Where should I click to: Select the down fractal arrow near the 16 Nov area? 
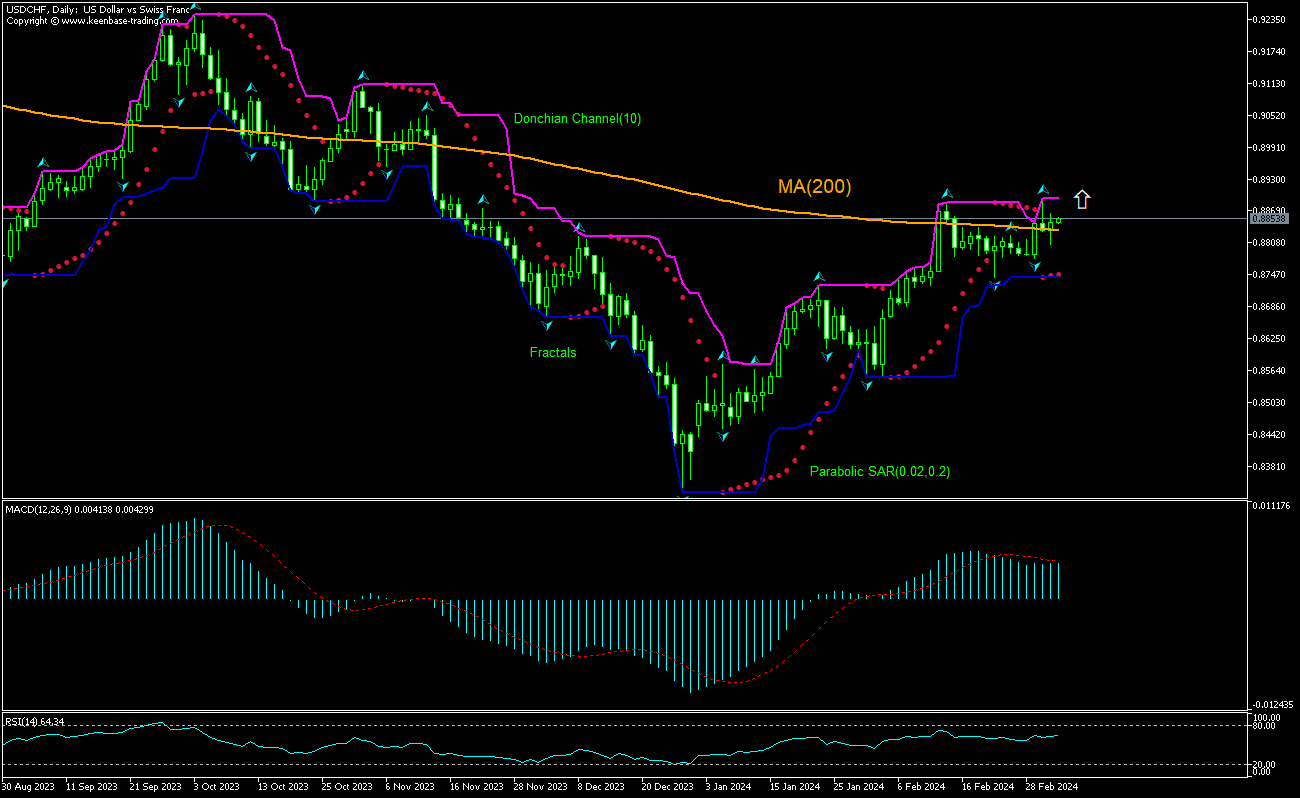click(547, 325)
